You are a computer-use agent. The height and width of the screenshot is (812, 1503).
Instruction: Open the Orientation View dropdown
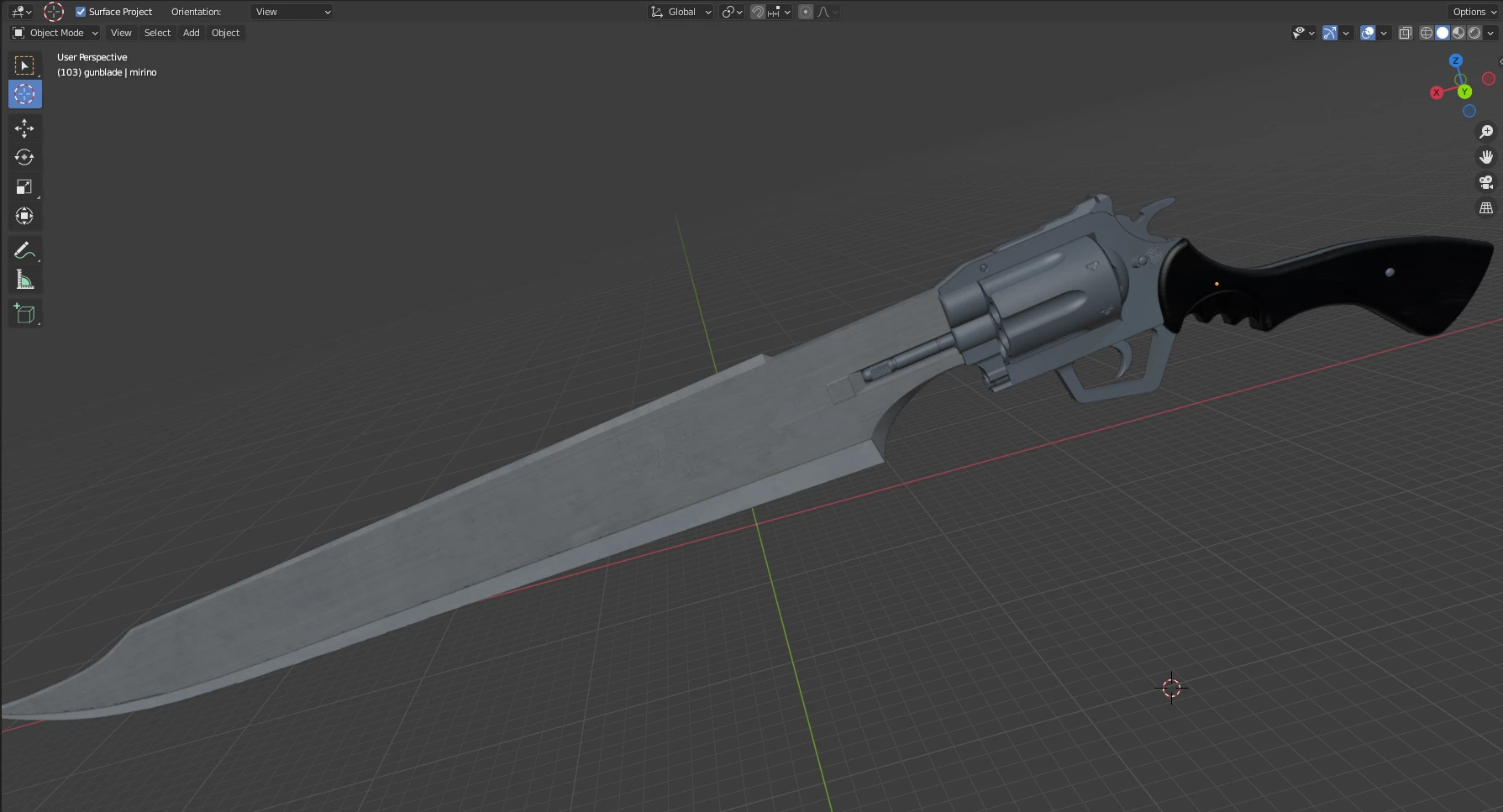[292, 12]
